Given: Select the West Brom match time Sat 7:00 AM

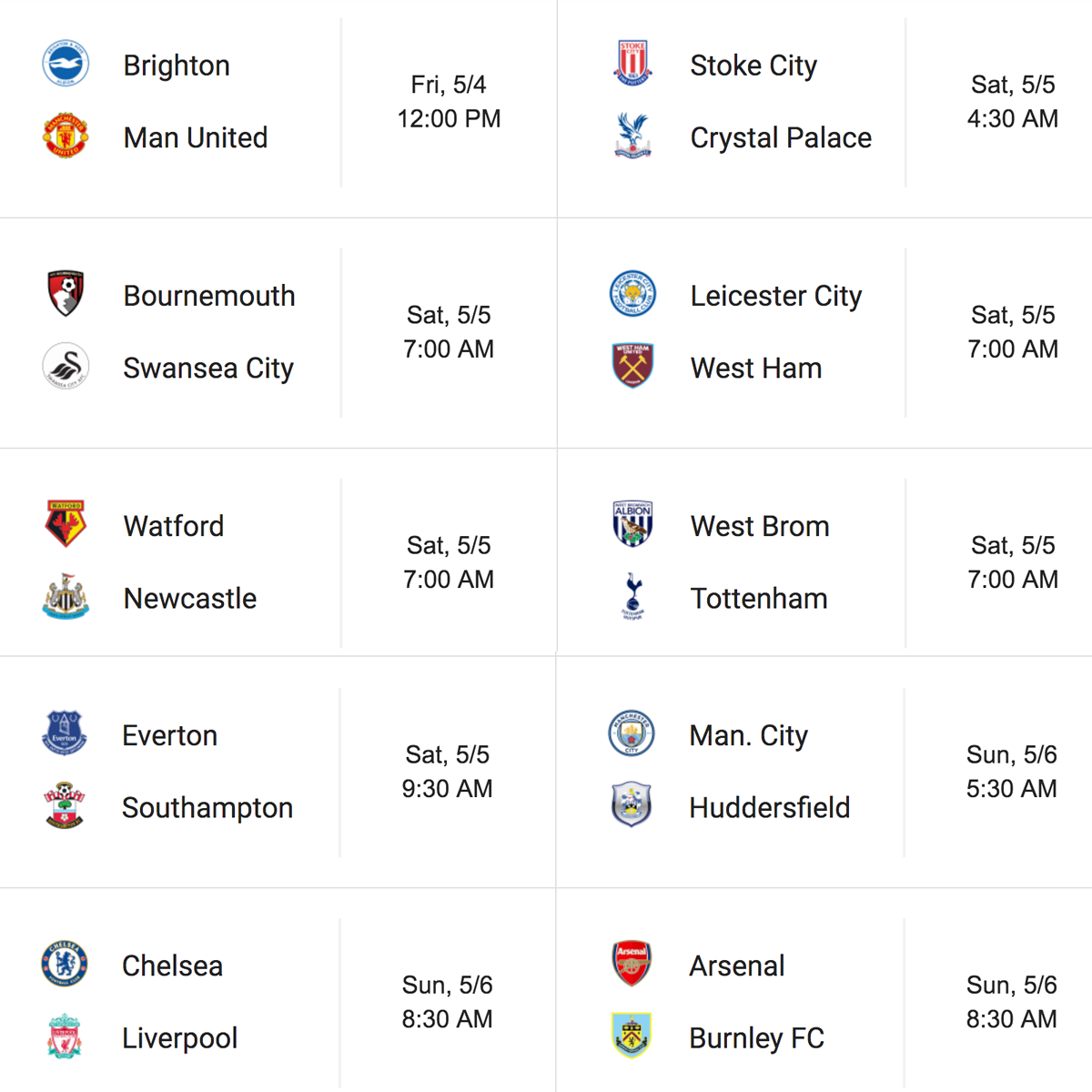Looking at the screenshot, I should coord(1013,562).
